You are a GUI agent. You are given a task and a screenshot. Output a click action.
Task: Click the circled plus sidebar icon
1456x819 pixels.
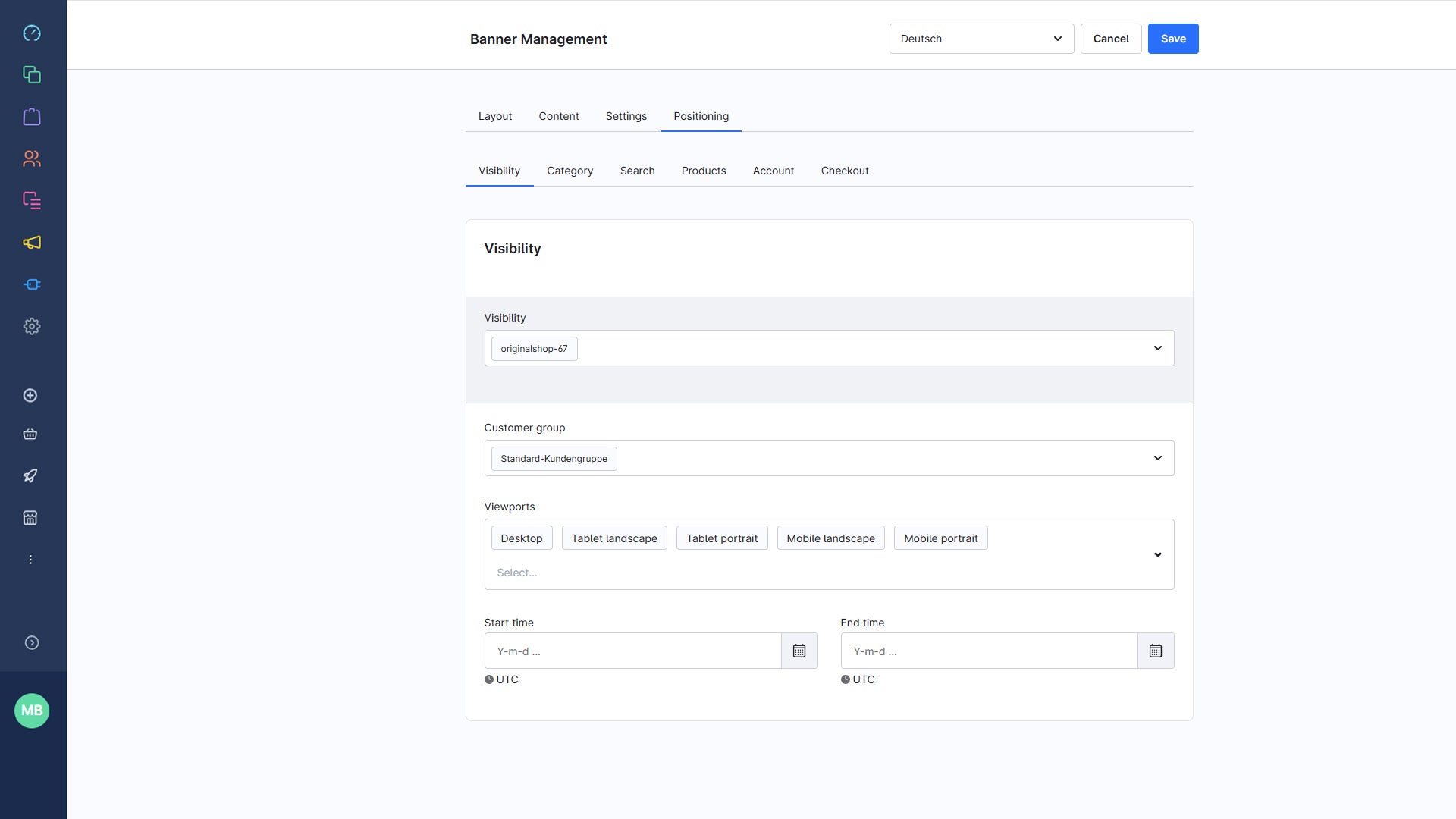[x=30, y=395]
